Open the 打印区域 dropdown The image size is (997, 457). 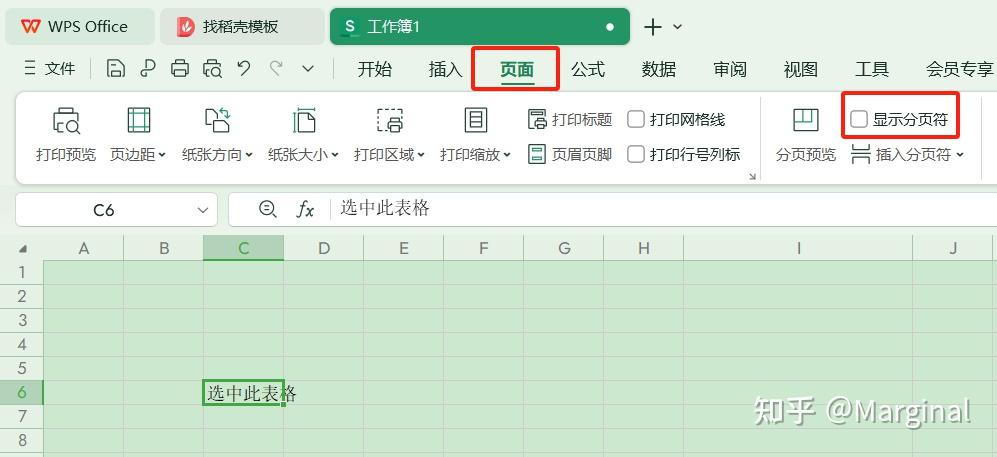[389, 135]
